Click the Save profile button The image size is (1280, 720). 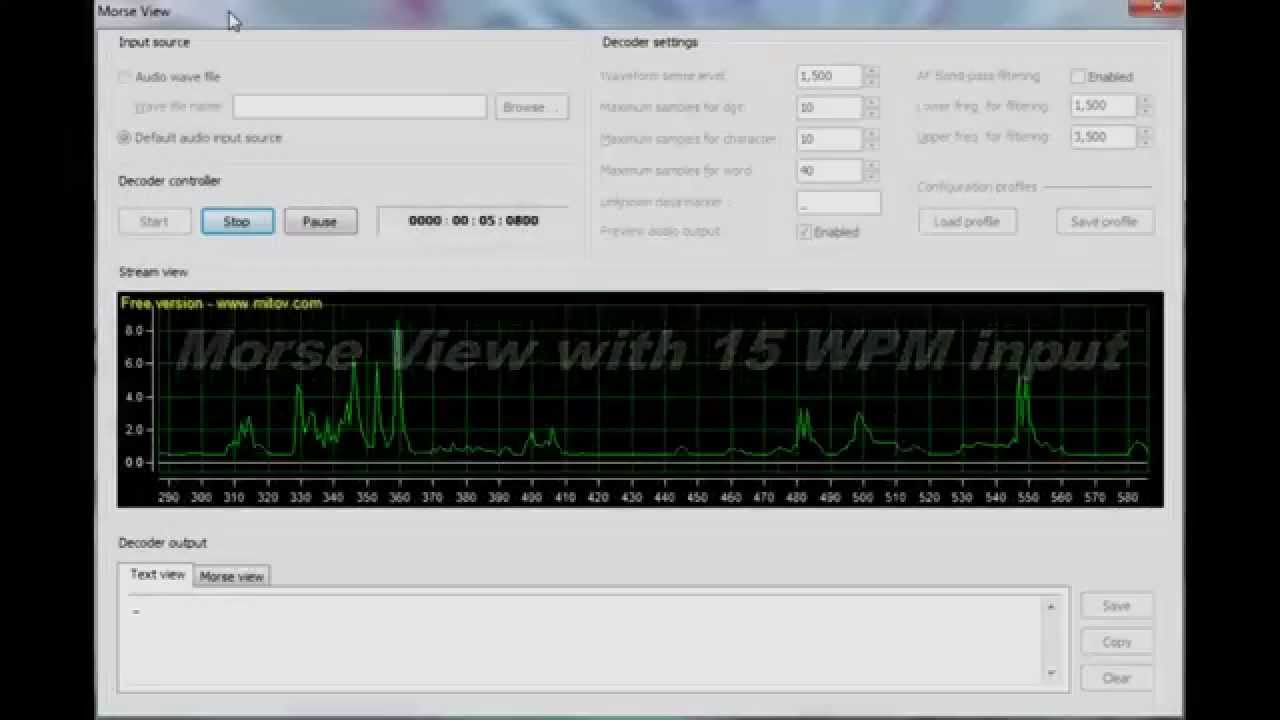1105,222
